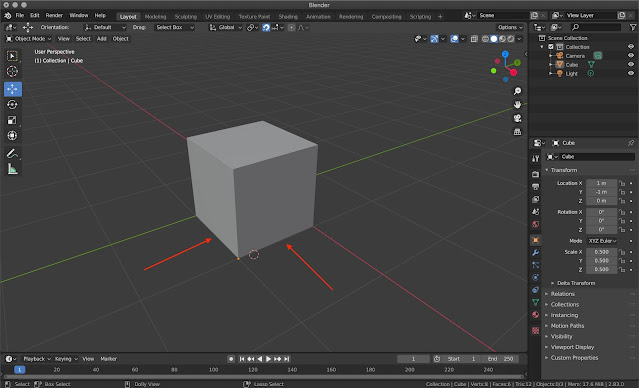Select the 3D Cursor tool
This screenshot has height=388, width=639.
12,71
